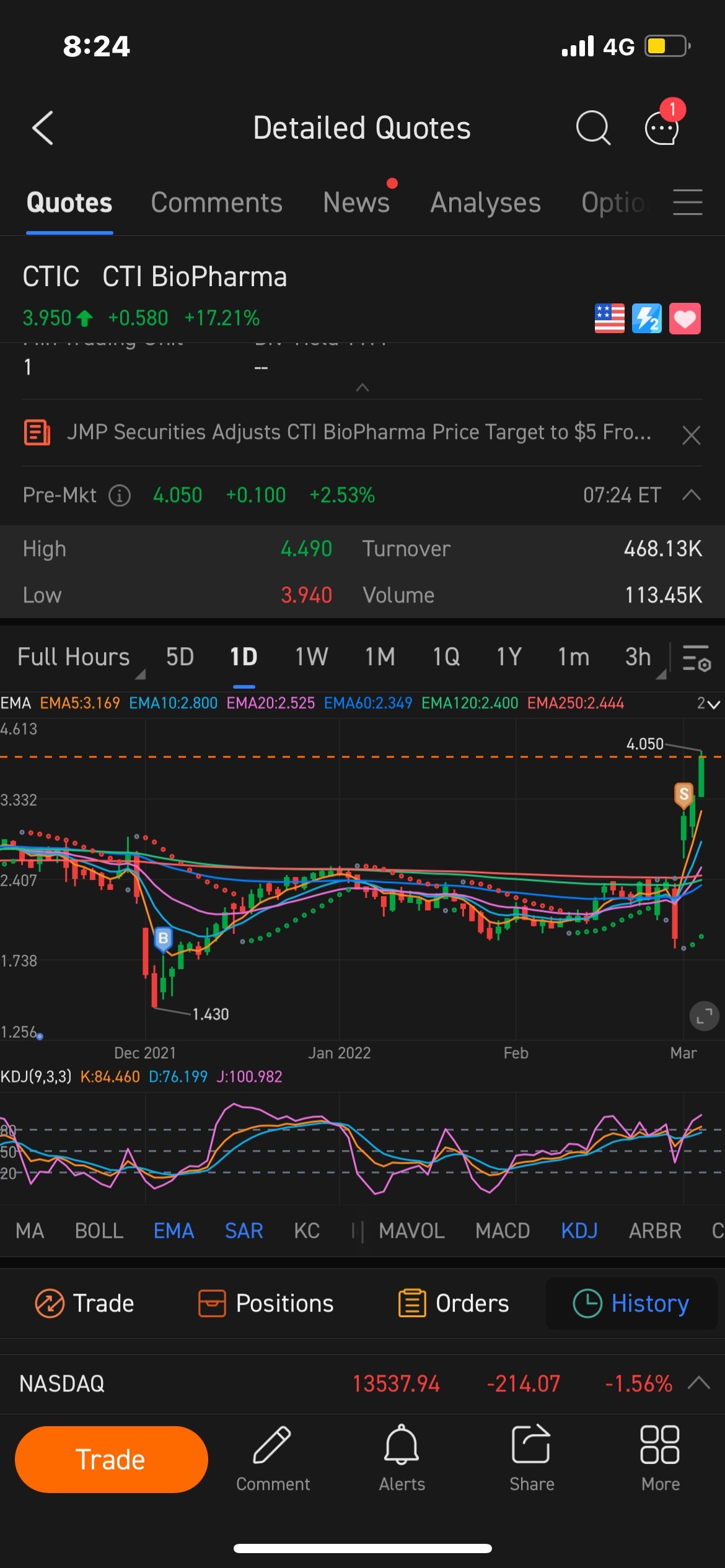Tap the US flag market icon

tap(610, 318)
